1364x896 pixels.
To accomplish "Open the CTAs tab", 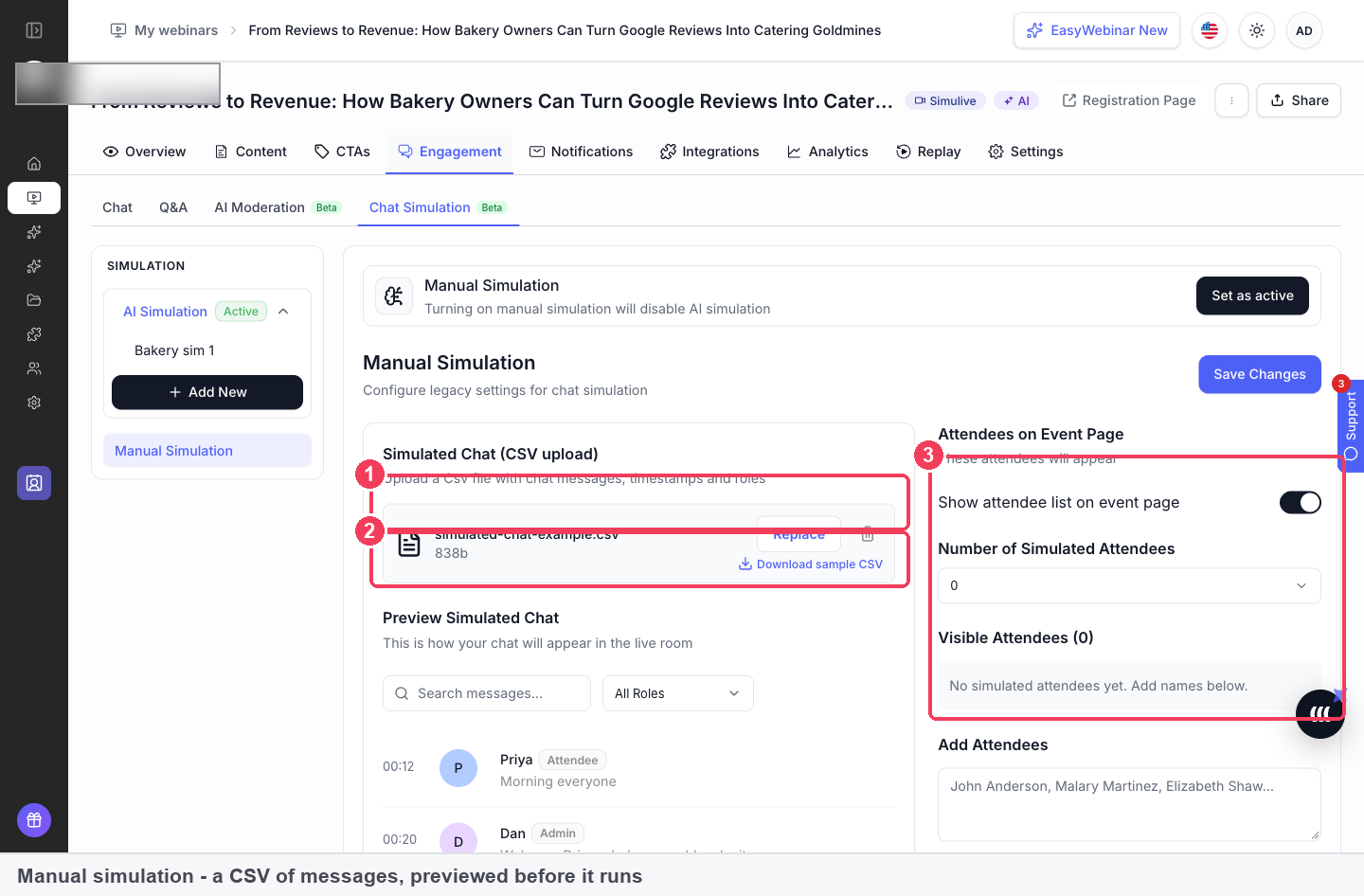I will coord(342,152).
